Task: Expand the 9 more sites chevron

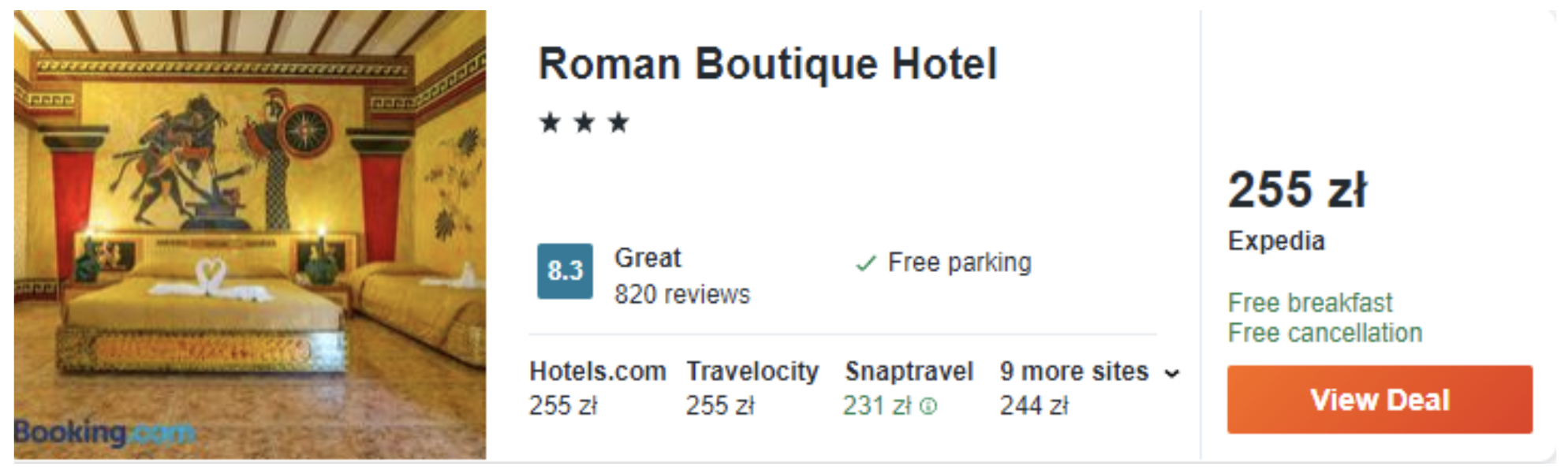Action: click(1172, 373)
